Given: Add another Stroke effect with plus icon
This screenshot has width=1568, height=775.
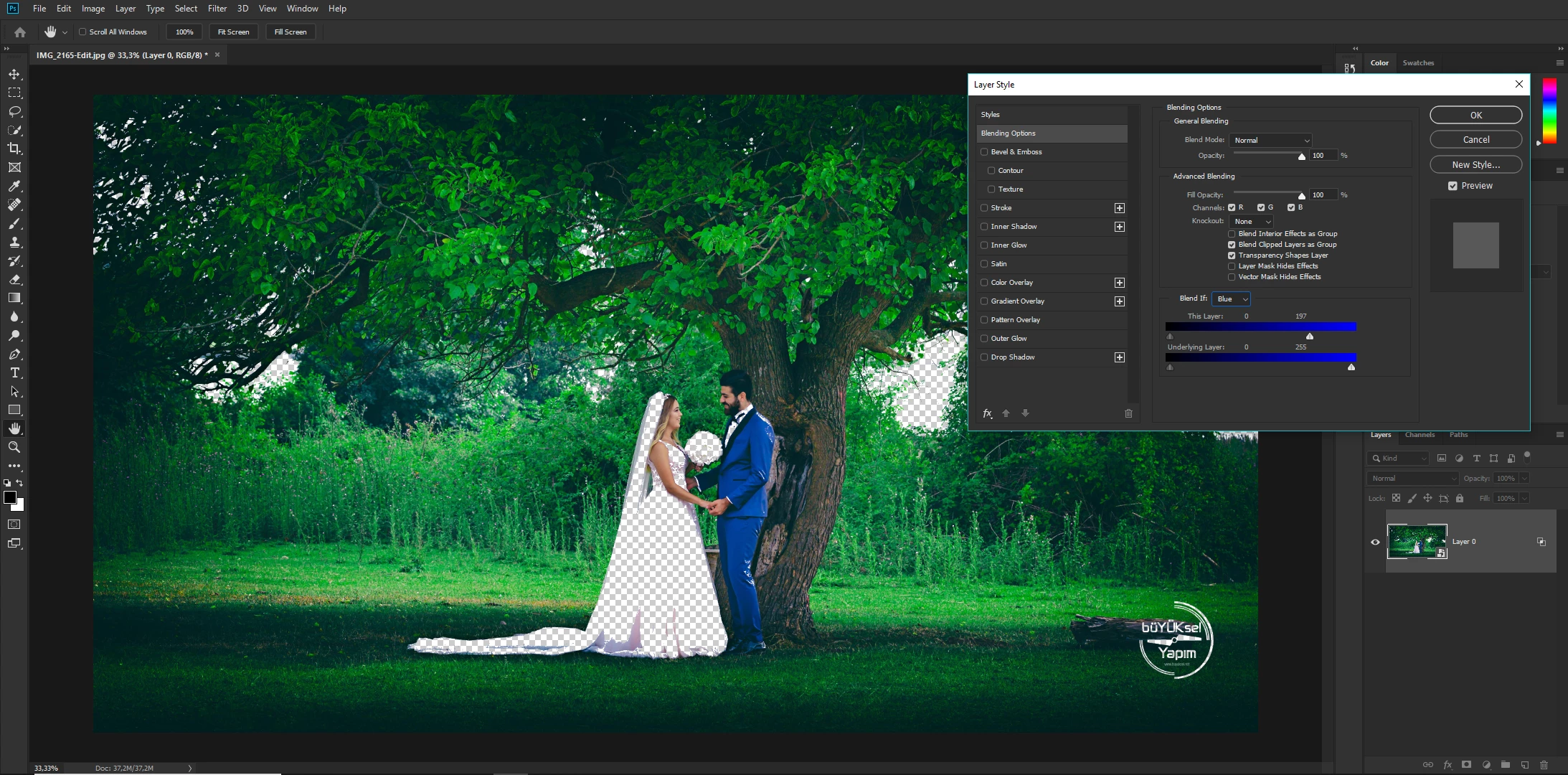Looking at the screenshot, I should [1119, 208].
